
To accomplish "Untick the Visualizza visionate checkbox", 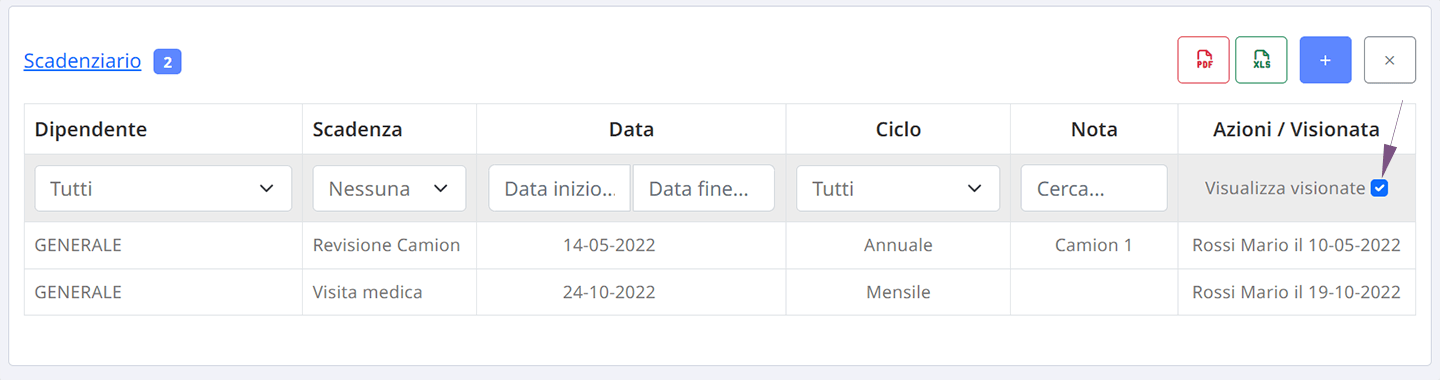I will coord(1380,188).
